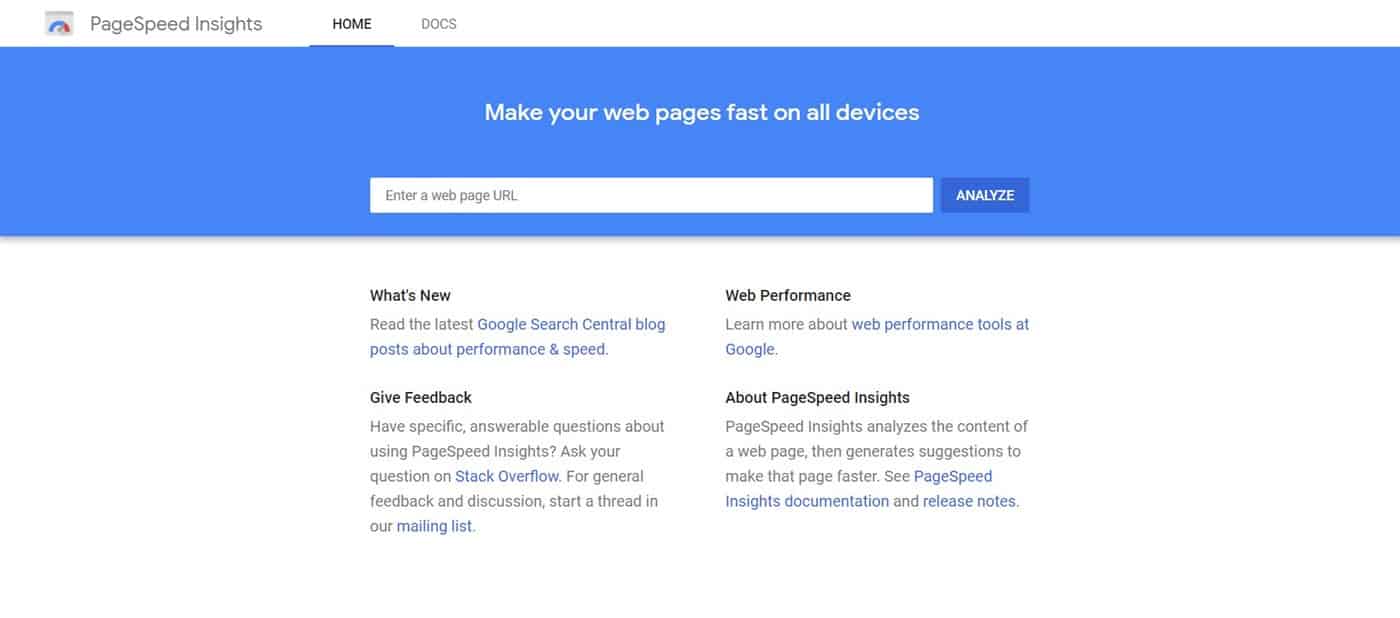
Task: Click the Give Feedback section heading
Action: 420,397
